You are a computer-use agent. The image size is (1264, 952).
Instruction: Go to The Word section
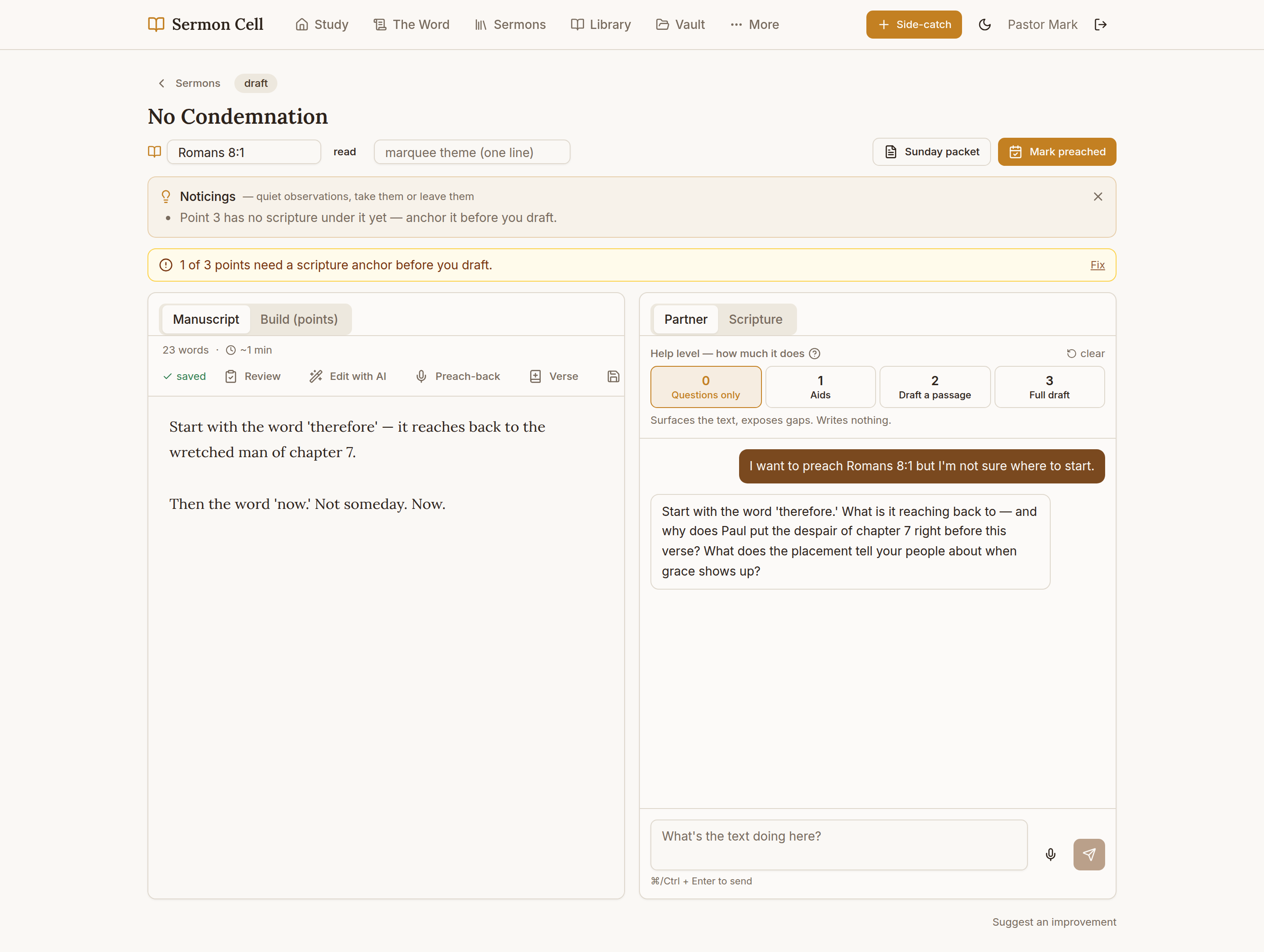coord(411,25)
